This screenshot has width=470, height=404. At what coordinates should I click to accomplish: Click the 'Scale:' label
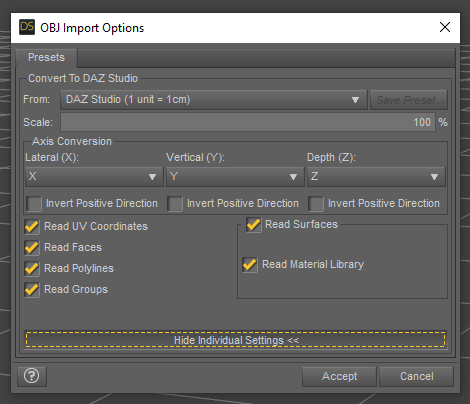pyautogui.click(x=38, y=122)
